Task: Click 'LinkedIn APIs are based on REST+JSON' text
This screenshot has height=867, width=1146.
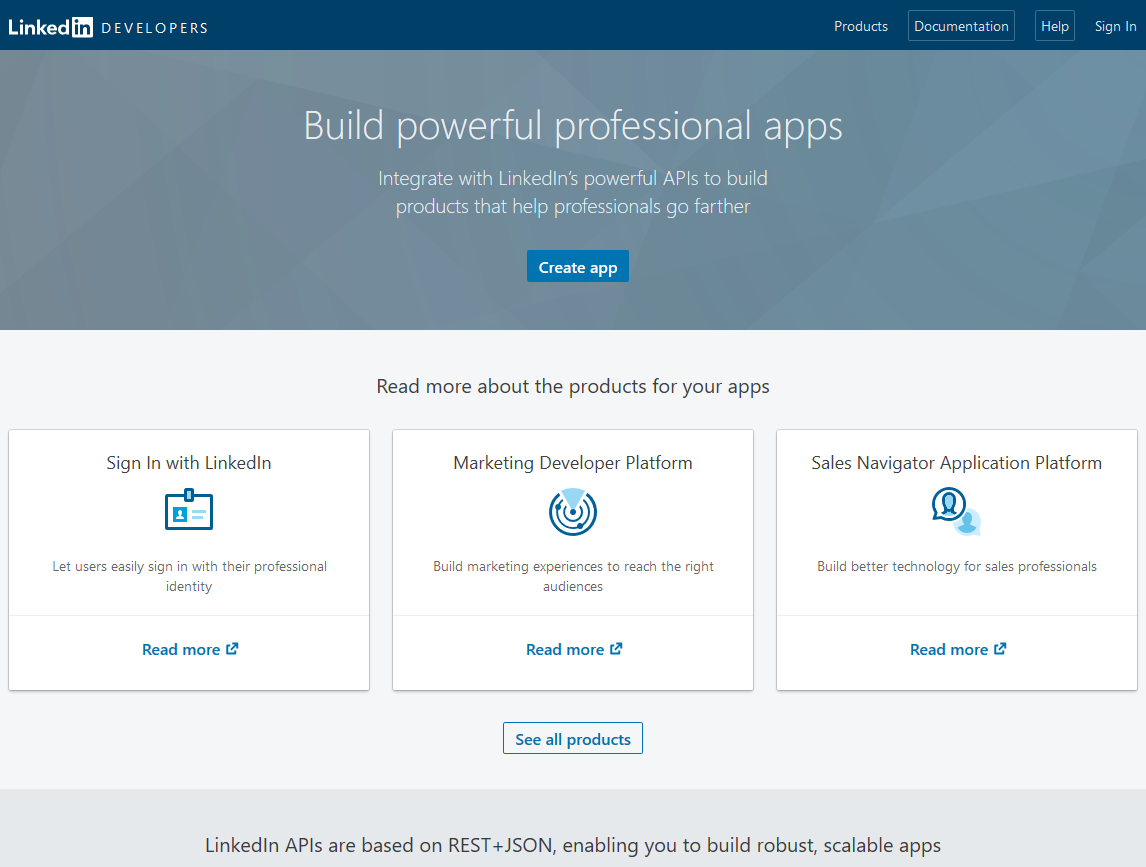Action: [573, 845]
